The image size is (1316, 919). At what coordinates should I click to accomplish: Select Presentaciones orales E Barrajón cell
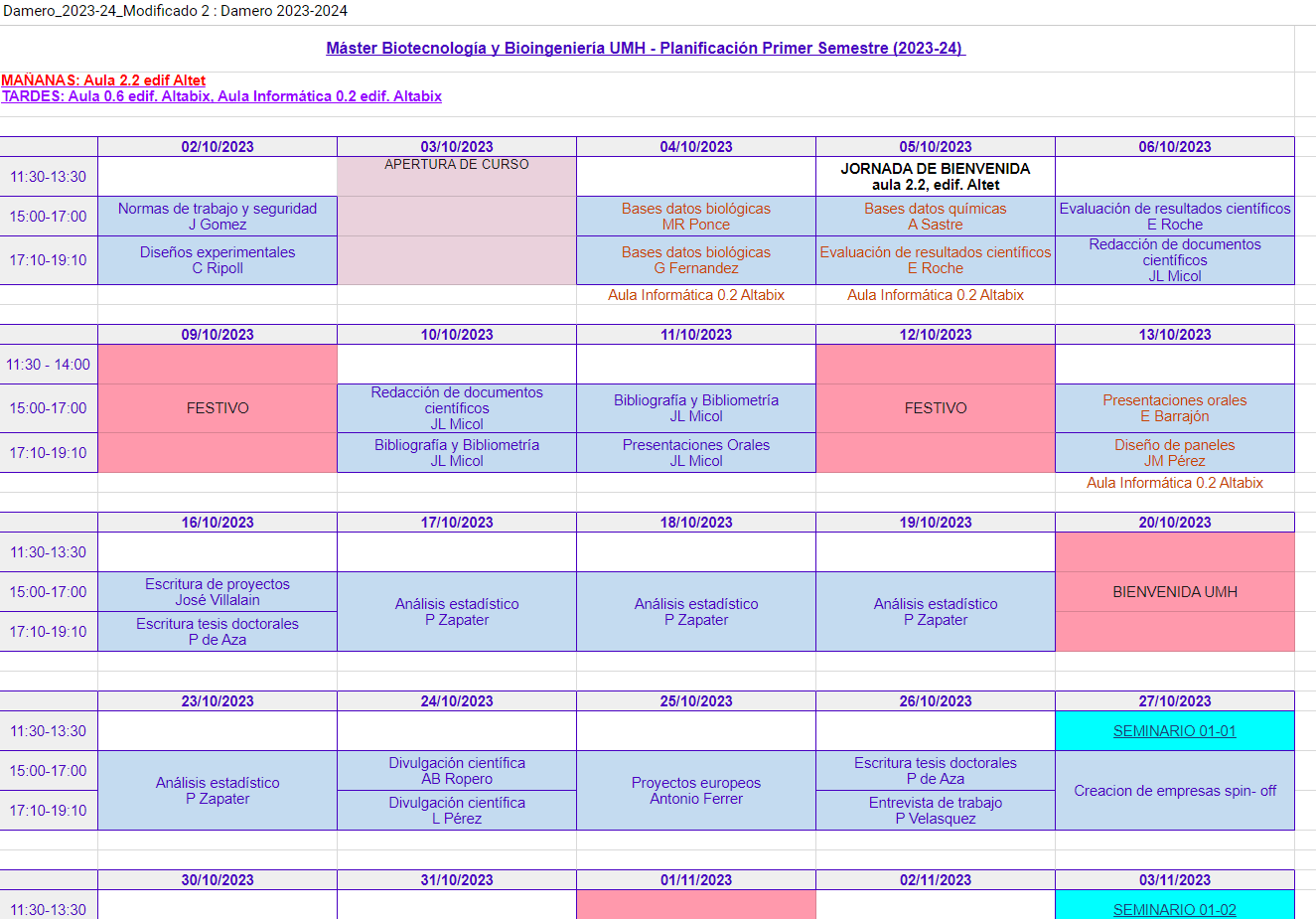click(1175, 408)
